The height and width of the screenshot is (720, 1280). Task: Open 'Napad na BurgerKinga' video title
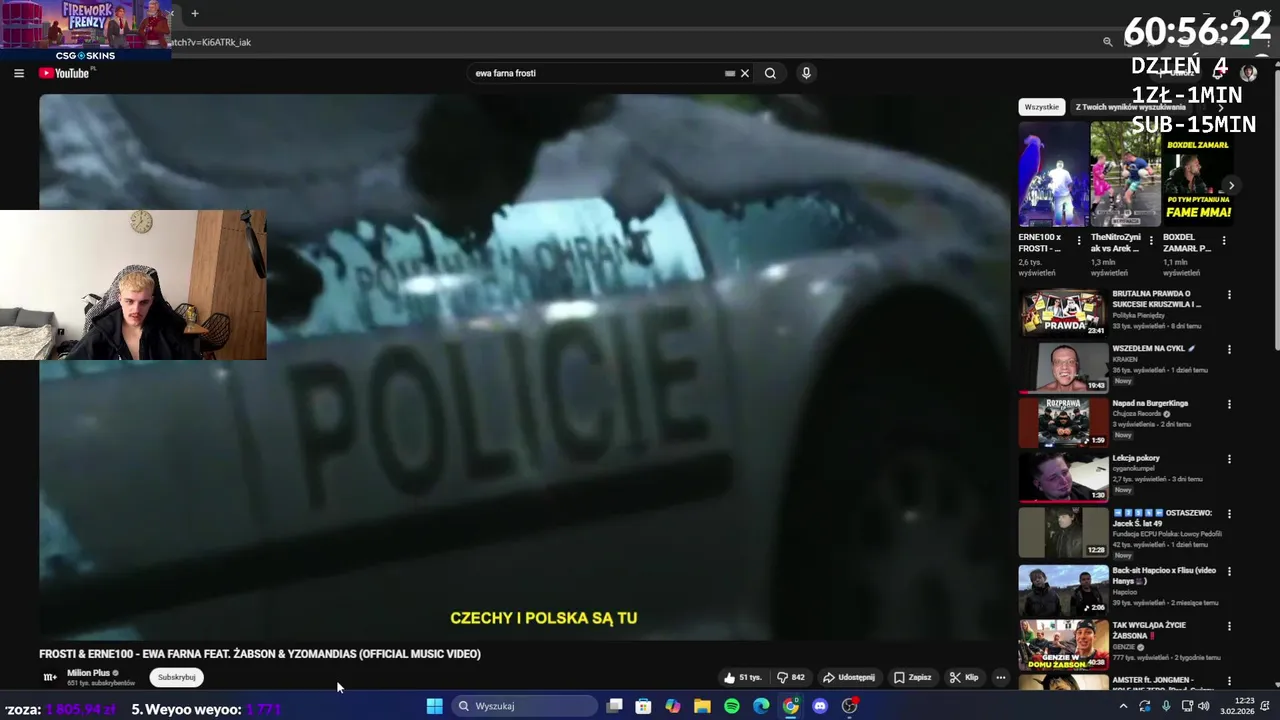[1150, 403]
